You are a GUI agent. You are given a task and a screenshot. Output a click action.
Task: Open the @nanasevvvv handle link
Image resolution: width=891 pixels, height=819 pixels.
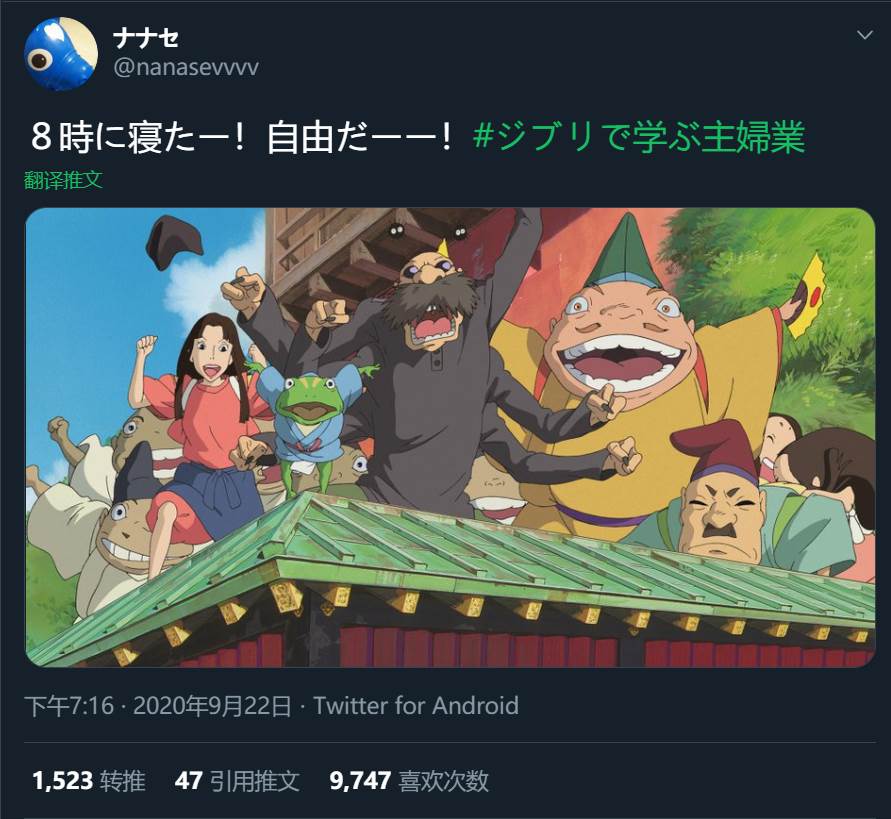pos(186,68)
